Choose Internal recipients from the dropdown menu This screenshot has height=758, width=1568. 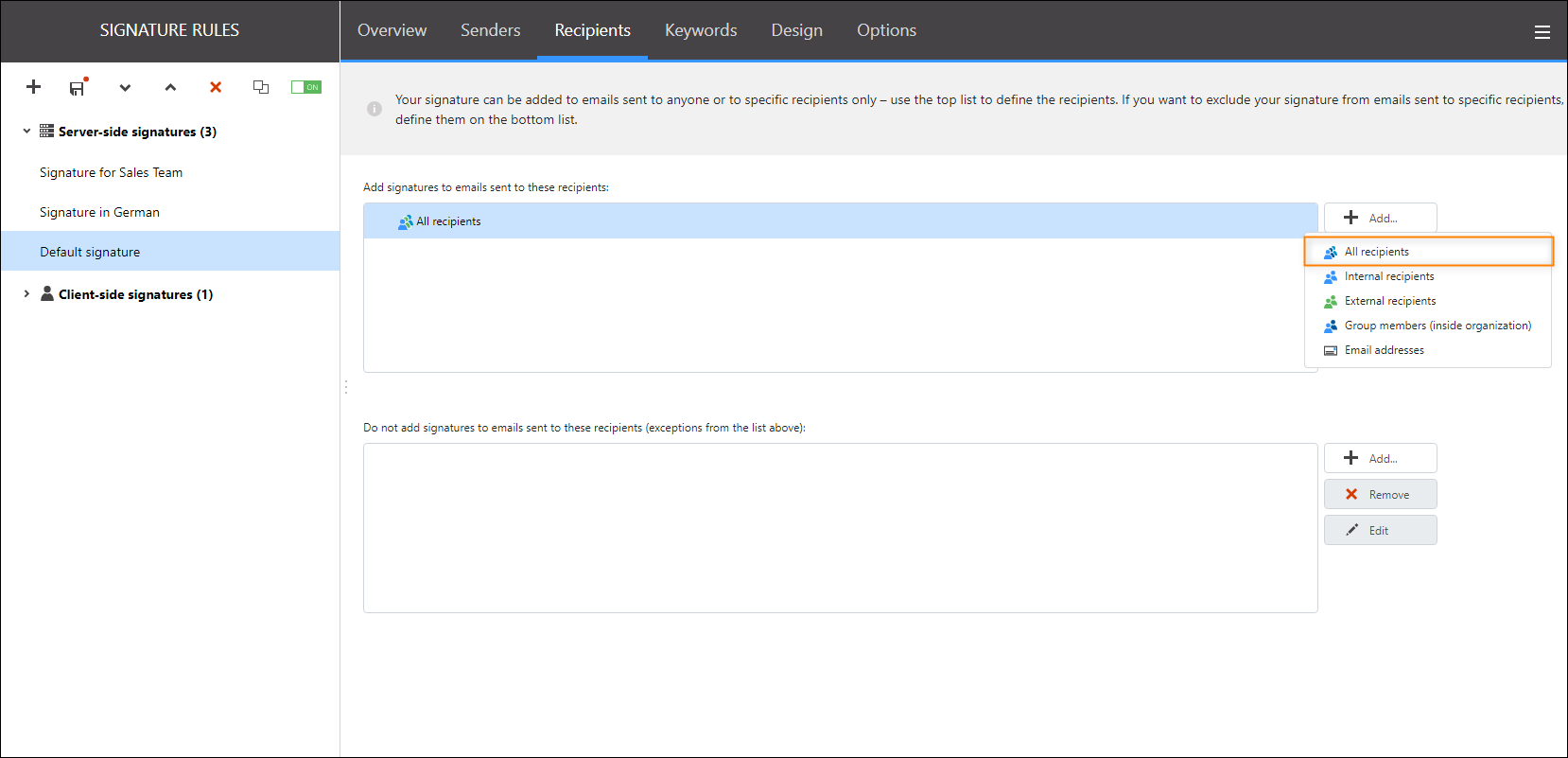(x=1388, y=276)
